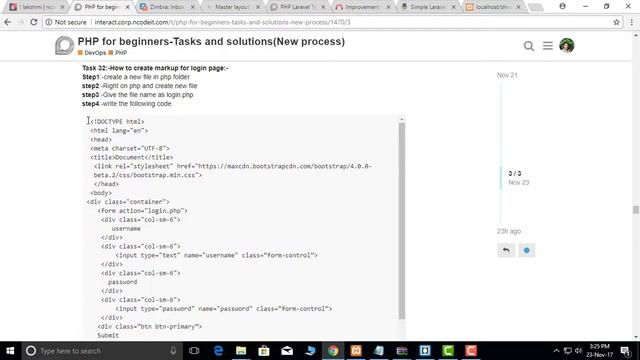640x360 pixels.
Task: Click the Discourse site logo
Action: pos(64,45)
